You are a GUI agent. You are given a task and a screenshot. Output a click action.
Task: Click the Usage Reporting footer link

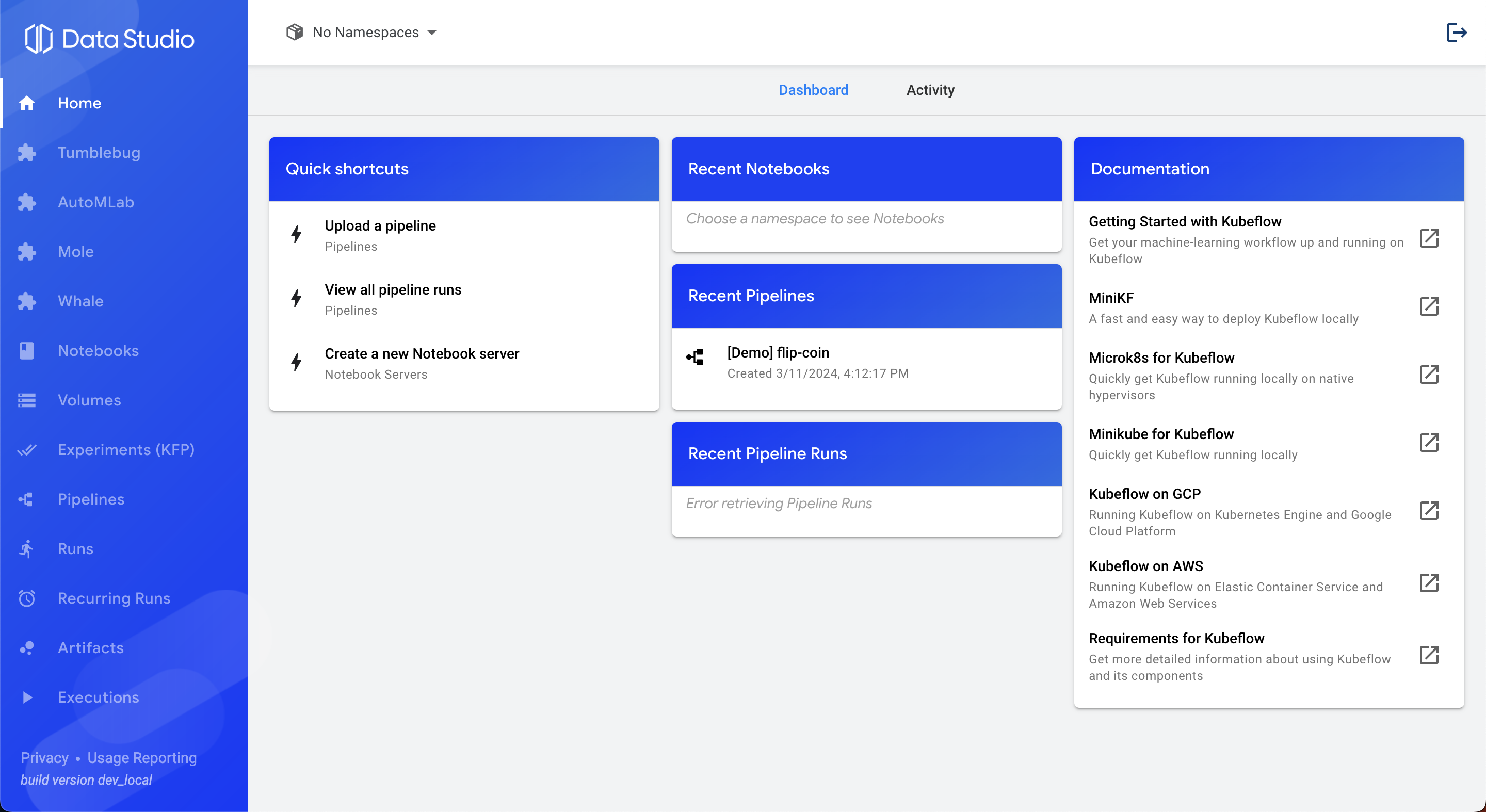142,758
